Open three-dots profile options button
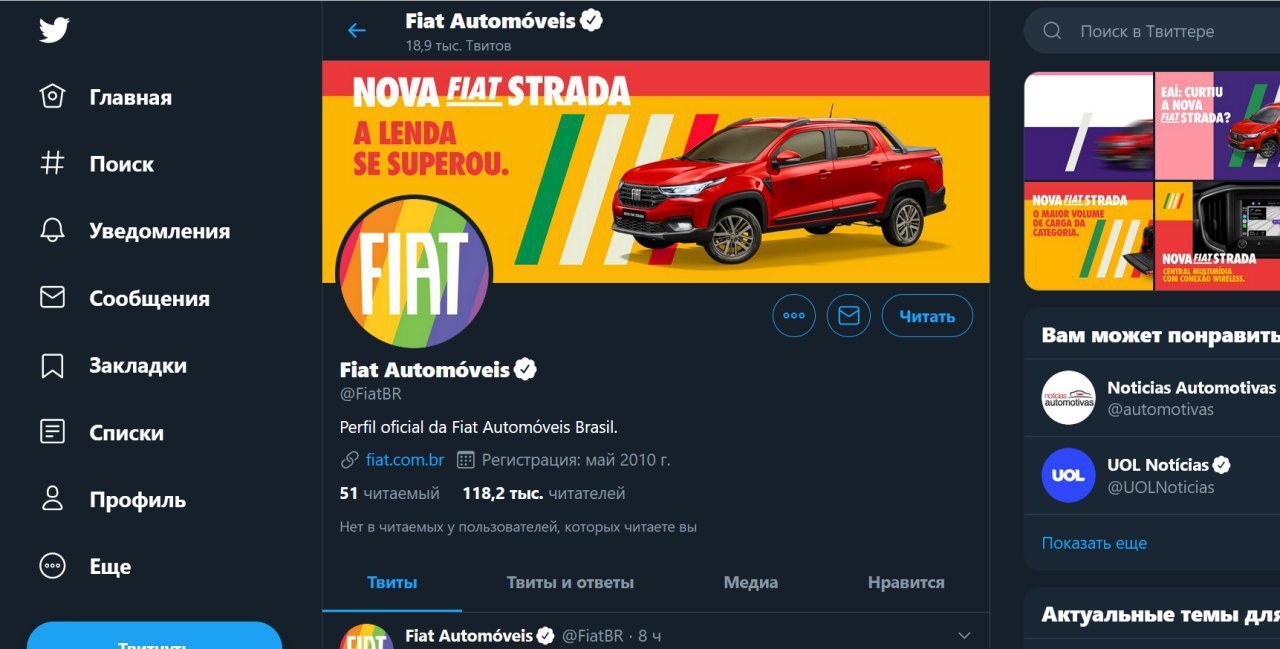The height and width of the screenshot is (649, 1280). [x=794, y=316]
